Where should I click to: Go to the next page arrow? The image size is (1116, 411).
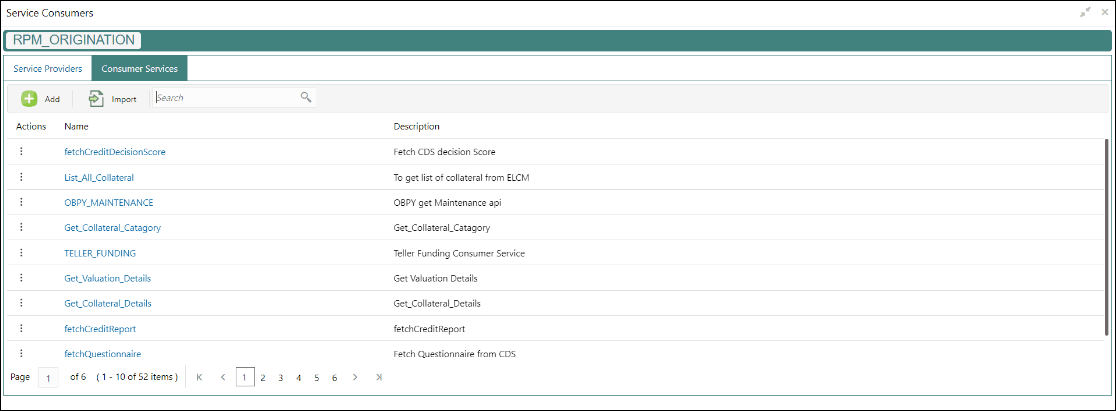[x=355, y=377]
